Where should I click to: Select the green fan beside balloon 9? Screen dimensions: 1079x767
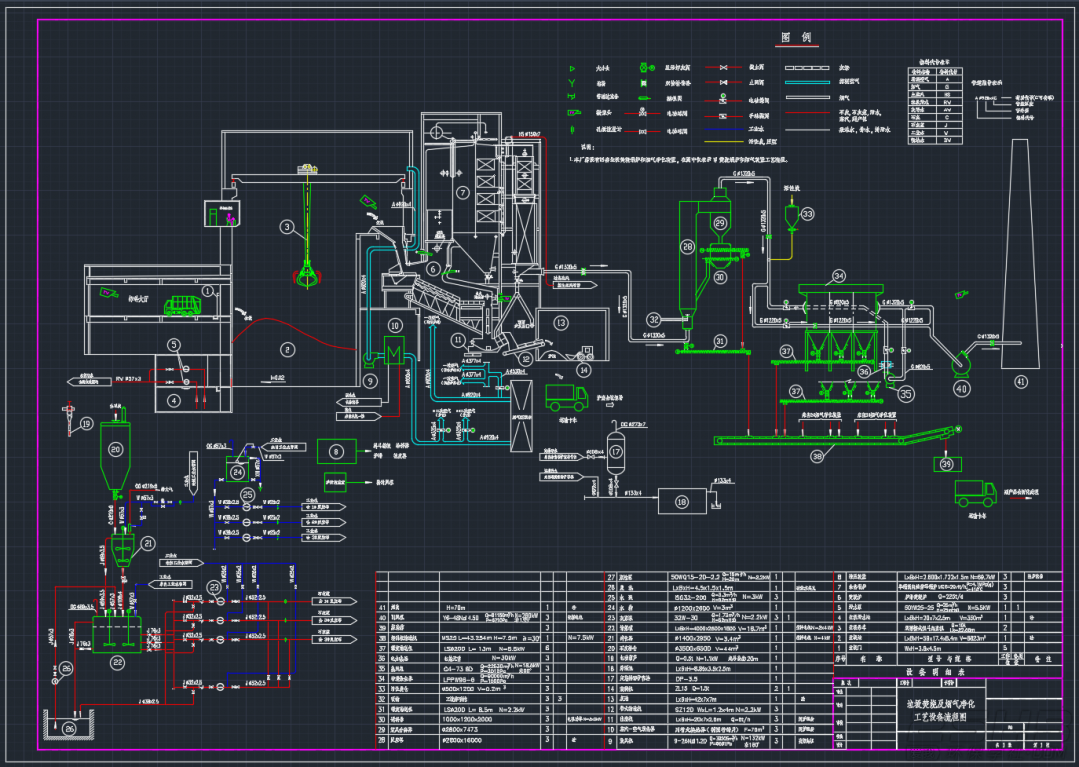[370, 357]
